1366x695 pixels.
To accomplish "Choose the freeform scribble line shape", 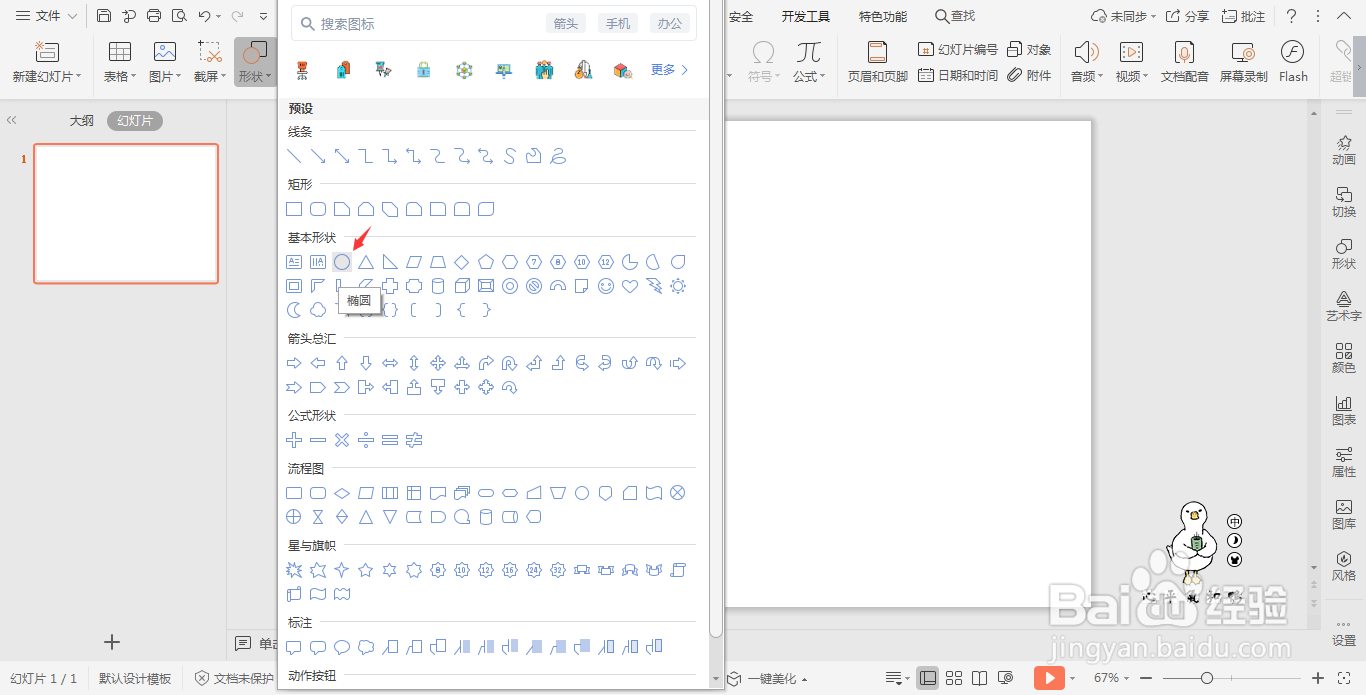I will [558, 156].
